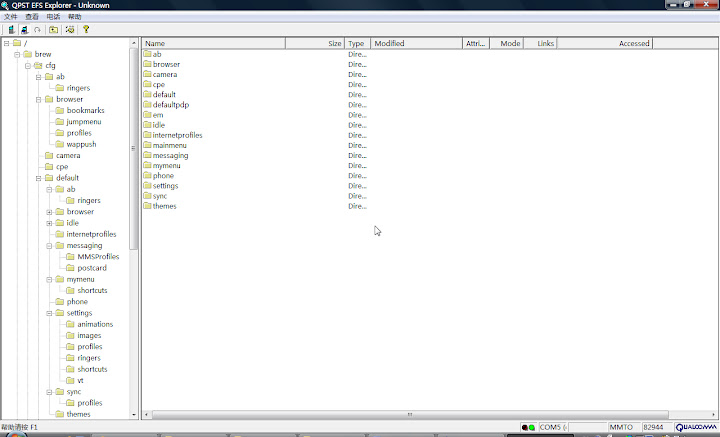This screenshot has height=437, width=720.
Task: Click the Attri... column header
Action: pyautogui.click(x=476, y=43)
